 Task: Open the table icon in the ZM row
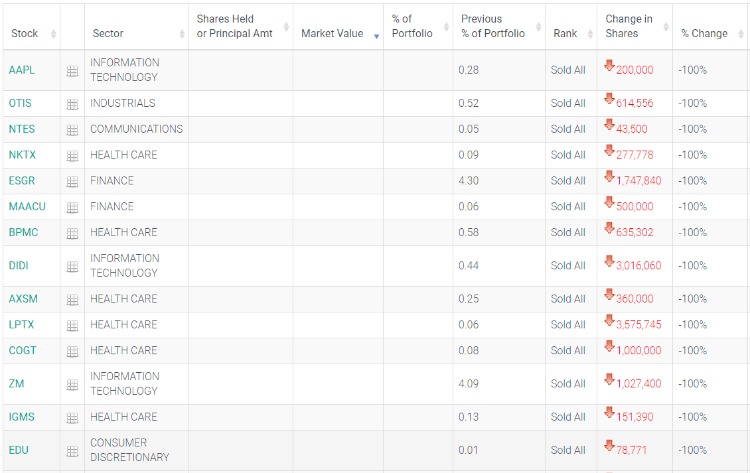pyautogui.click(x=72, y=385)
